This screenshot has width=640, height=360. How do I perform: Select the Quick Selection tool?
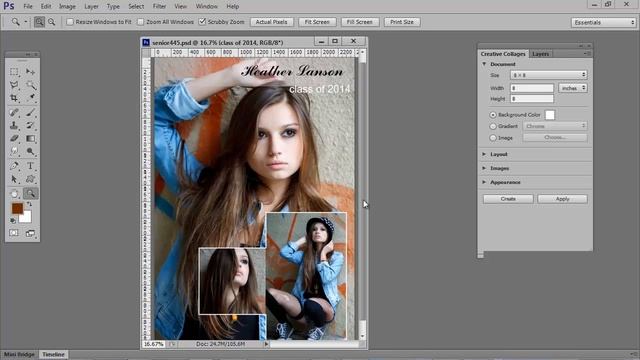pos(31,85)
